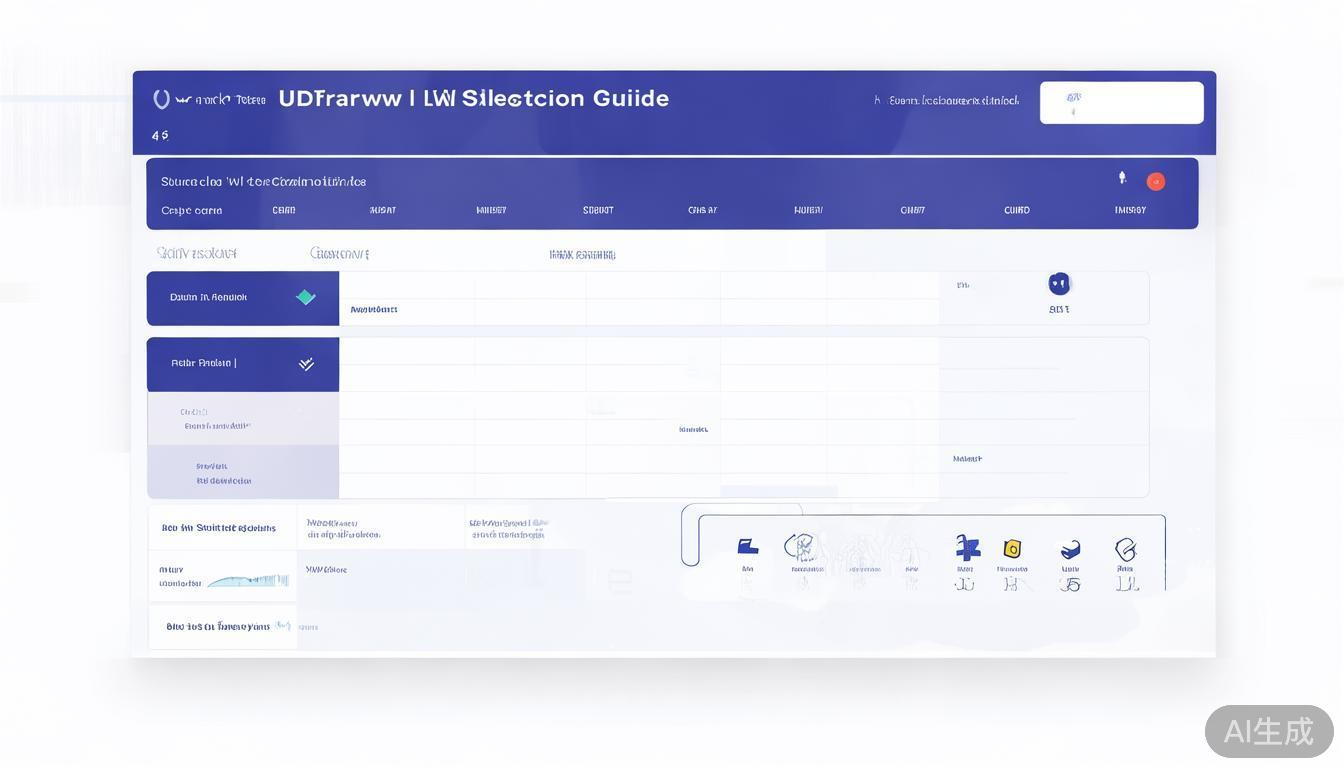Expand the second dark blue row header
Image resolution: width=1344 pixels, height=768 pixels.
242,364
